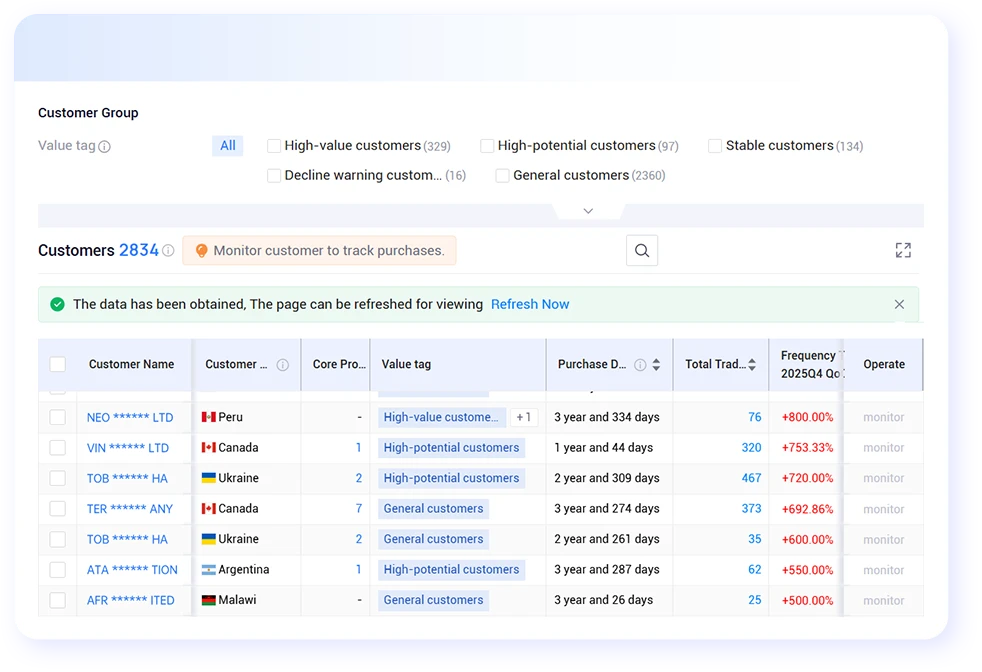Check High-potential customers filter
Viewport: 982px width, 672px height.
pyautogui.click(x=487, y=146)
